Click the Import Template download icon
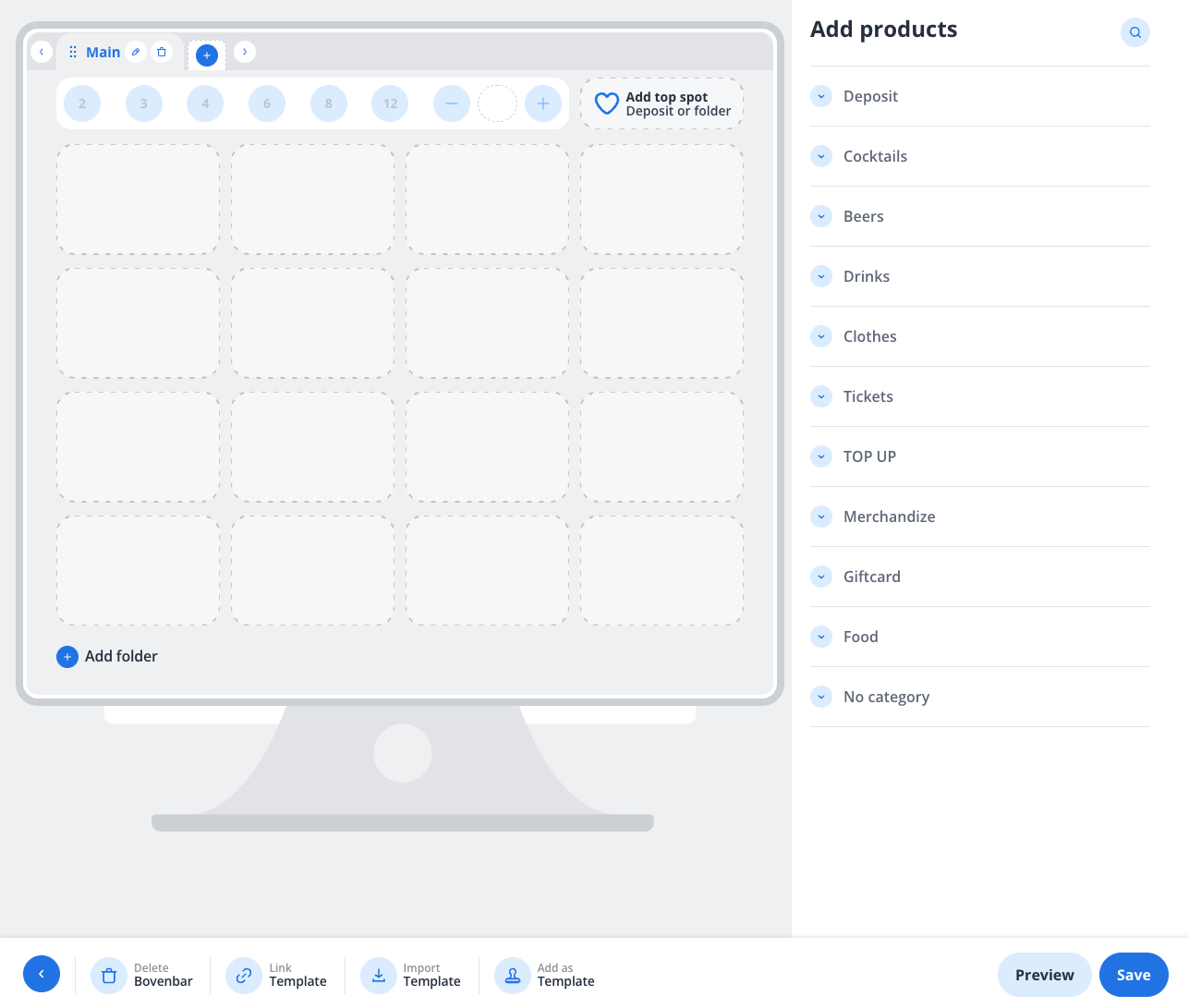The width and height of the screenshot is (1189, 1008). tap(378, 975)
